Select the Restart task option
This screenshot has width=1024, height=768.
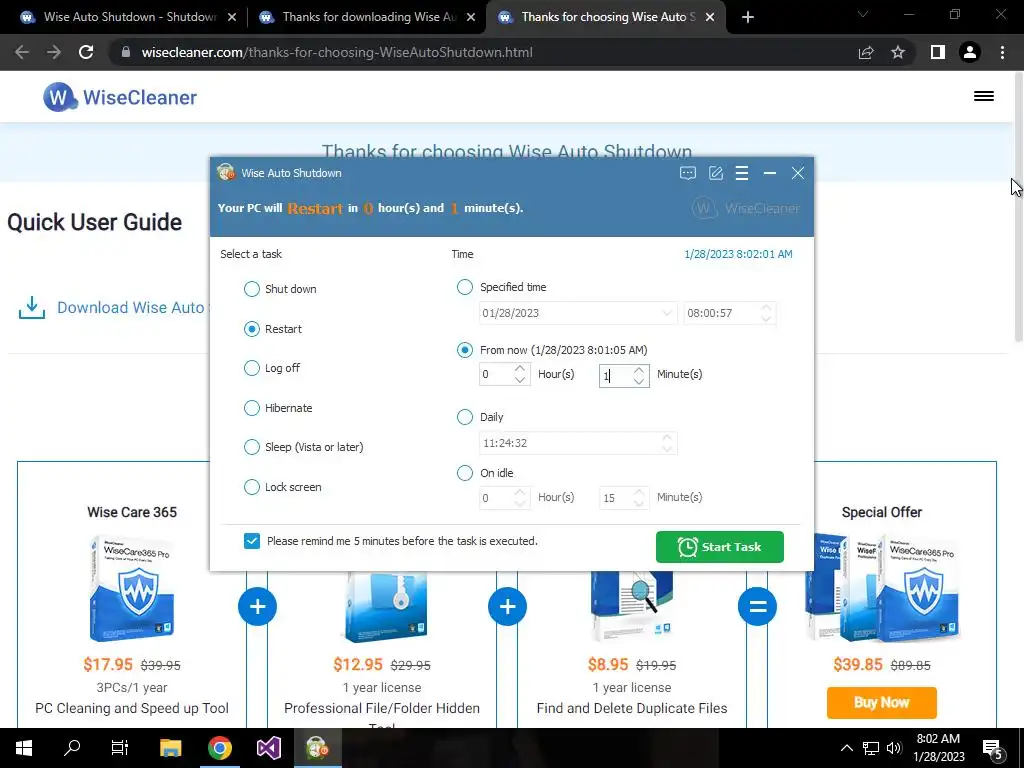click(x=251, y=329)
